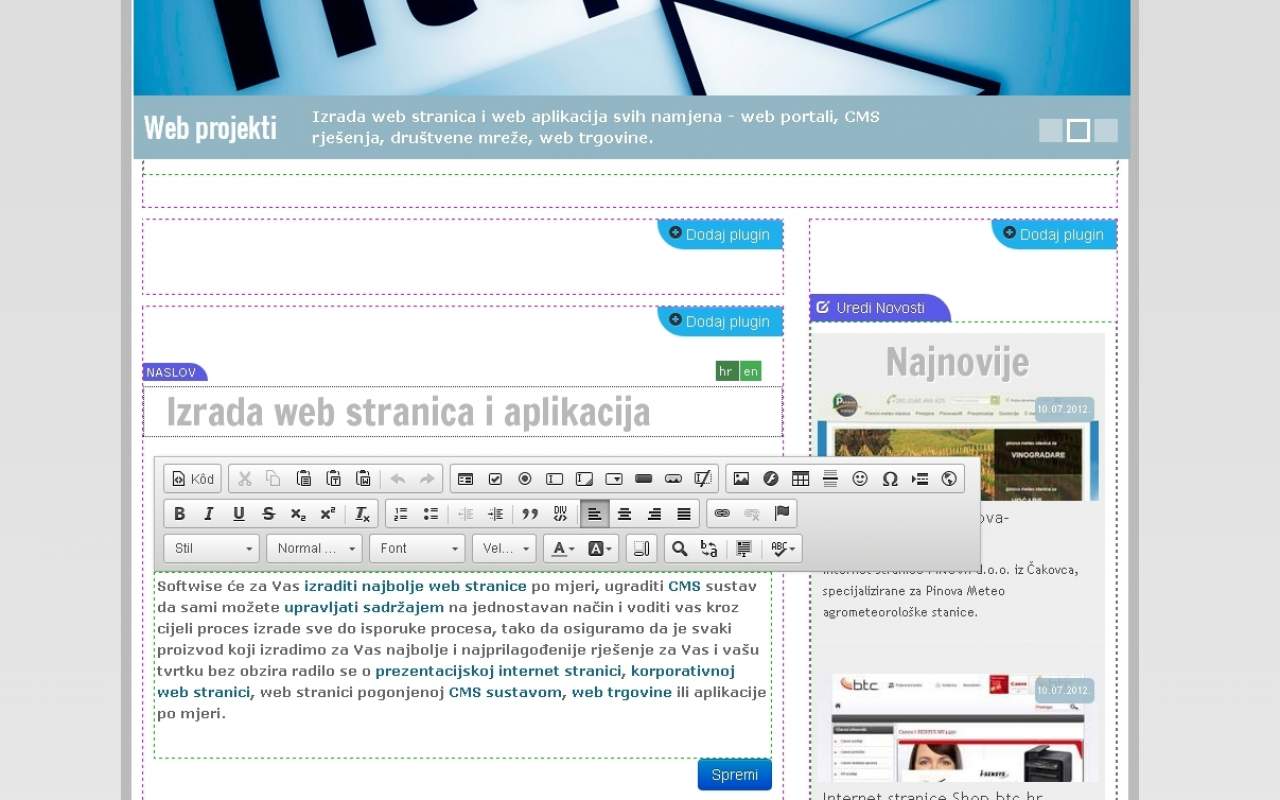Click the Redo arrow icon

click(x=427, y=479)
